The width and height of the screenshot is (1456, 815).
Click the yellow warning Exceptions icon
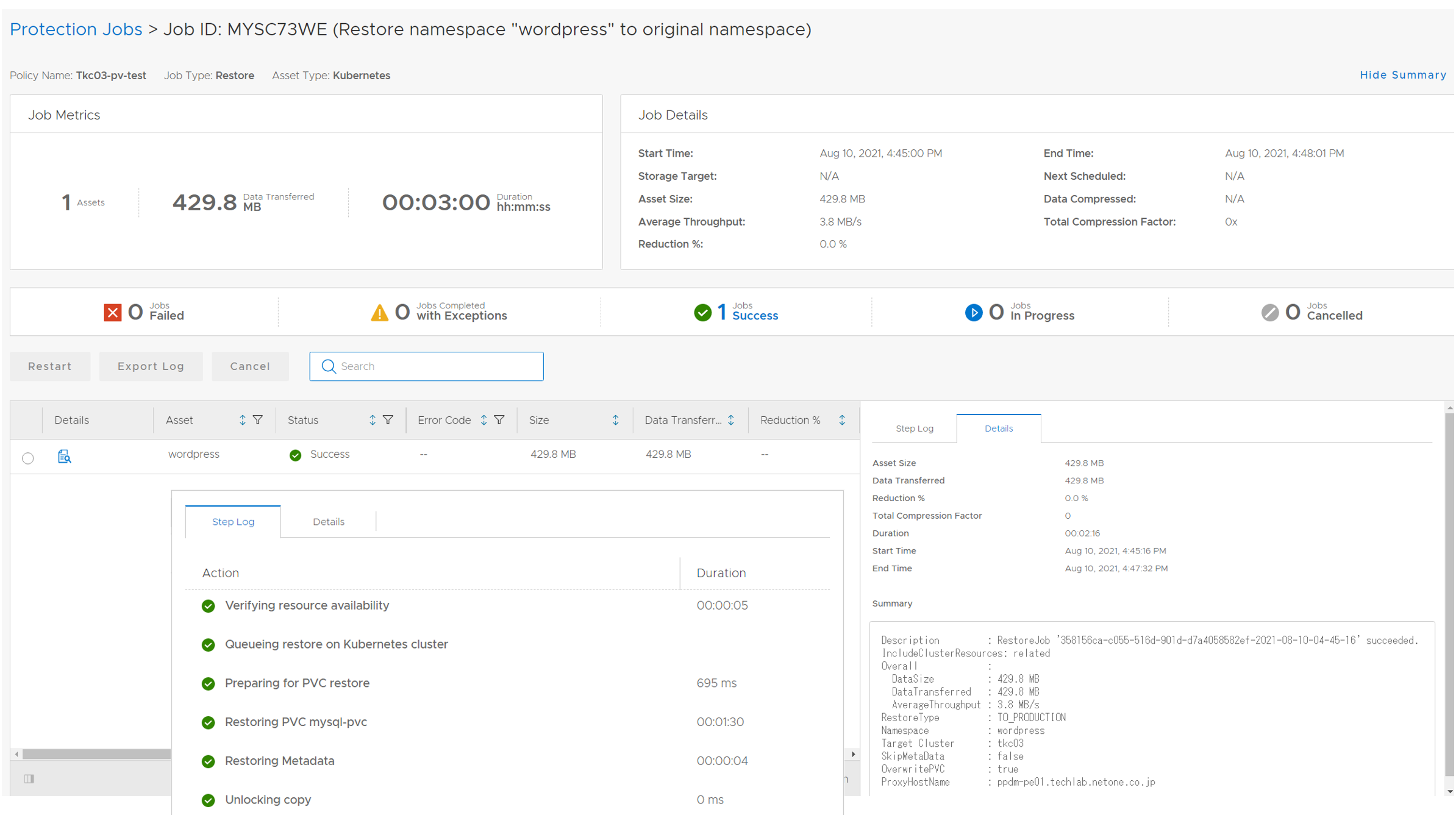coord(379,313)
